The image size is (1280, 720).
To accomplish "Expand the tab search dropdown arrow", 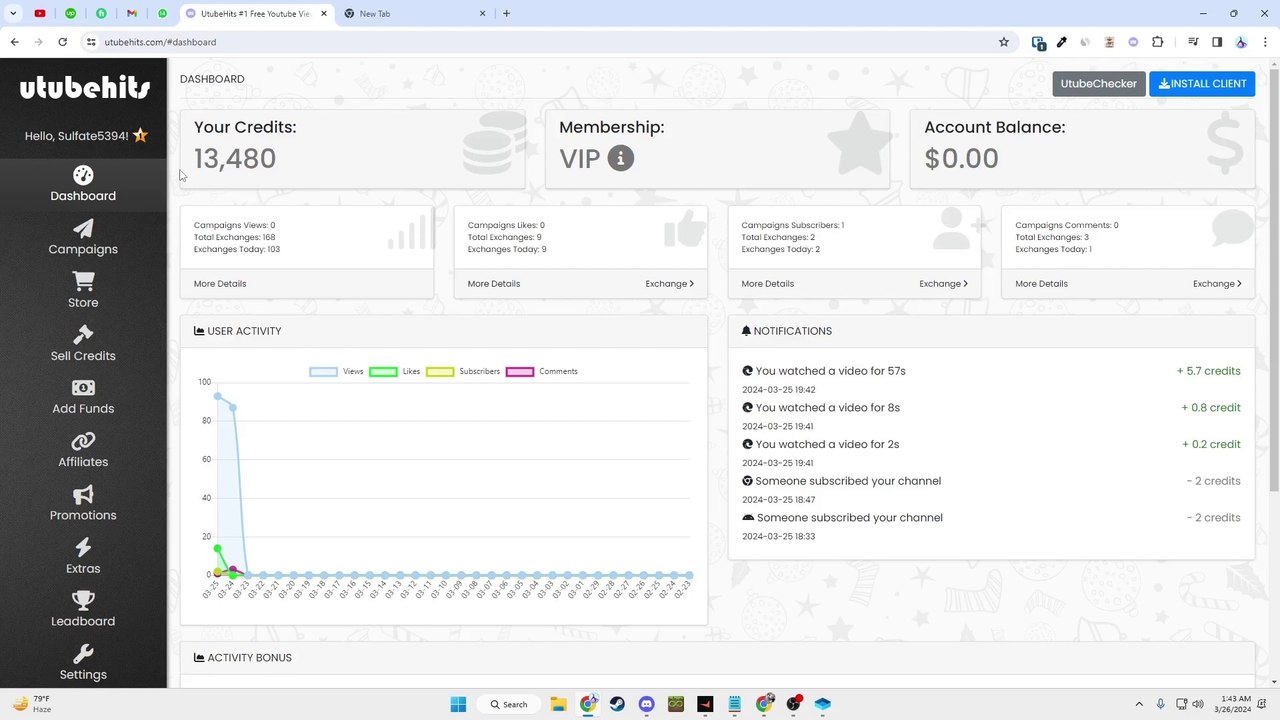I will tap(13, 14).
